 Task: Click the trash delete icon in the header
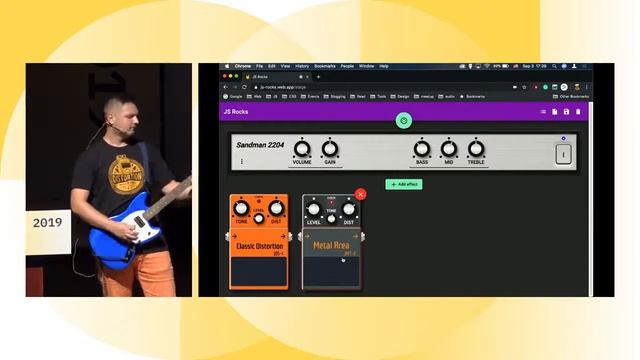pyautogui.click(x=578, y=112)
